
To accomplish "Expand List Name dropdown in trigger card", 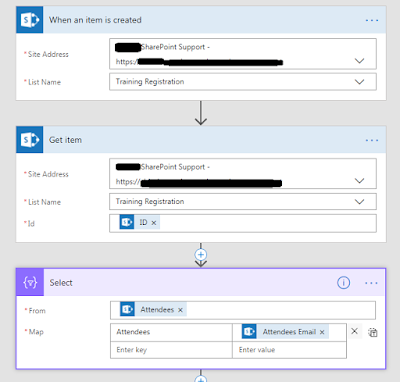I will 359,82.
